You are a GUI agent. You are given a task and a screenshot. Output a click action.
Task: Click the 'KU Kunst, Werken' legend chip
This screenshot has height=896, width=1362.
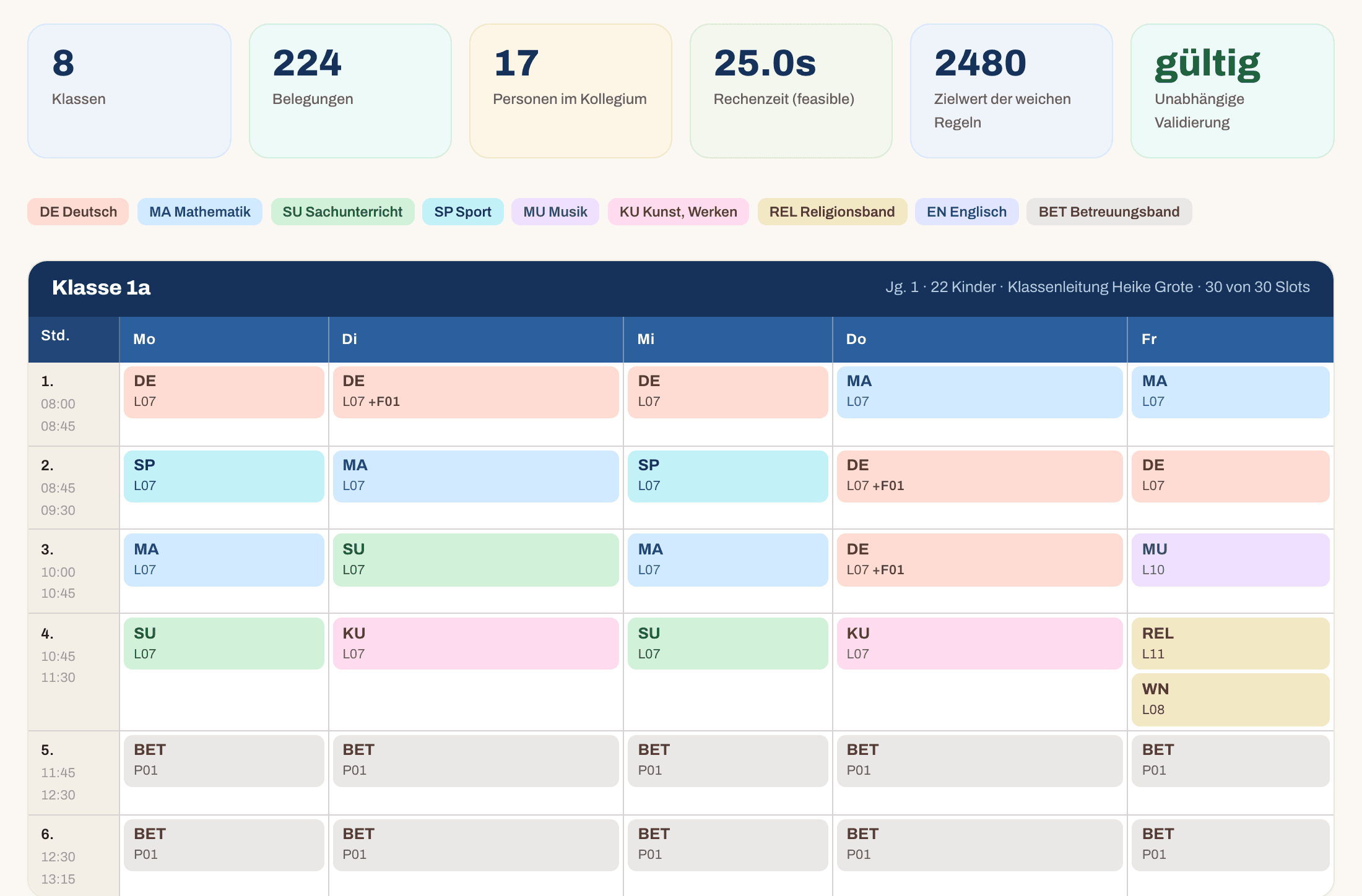678,212
